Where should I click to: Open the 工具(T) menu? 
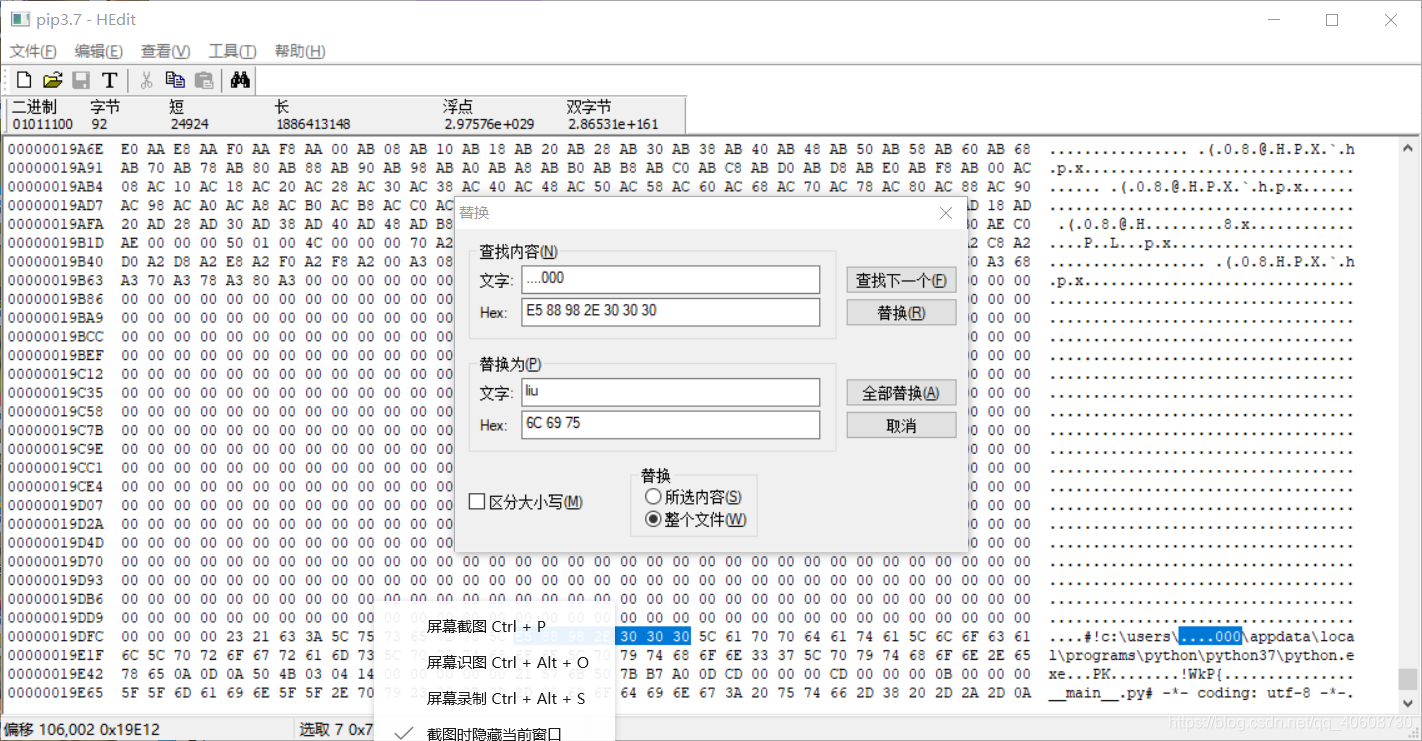(x=232, y=51)
